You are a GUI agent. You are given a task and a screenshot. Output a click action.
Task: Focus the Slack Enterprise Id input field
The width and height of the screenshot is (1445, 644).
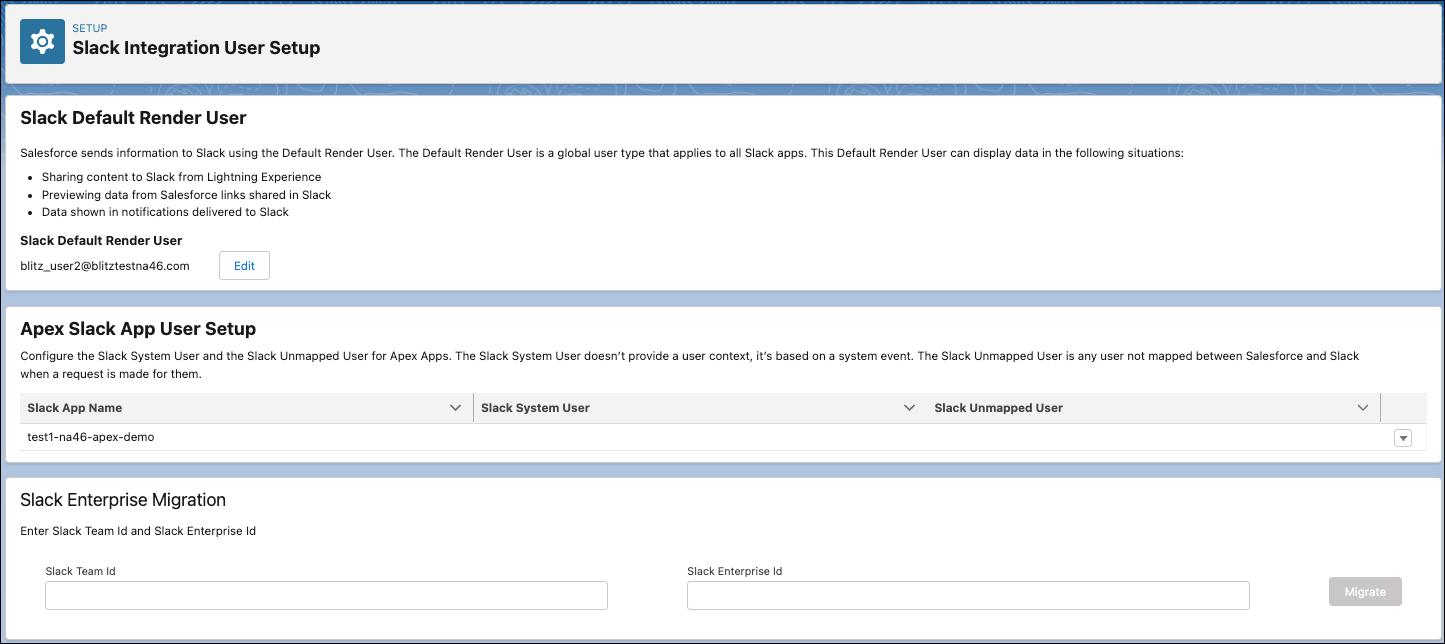tap(968, 595)
